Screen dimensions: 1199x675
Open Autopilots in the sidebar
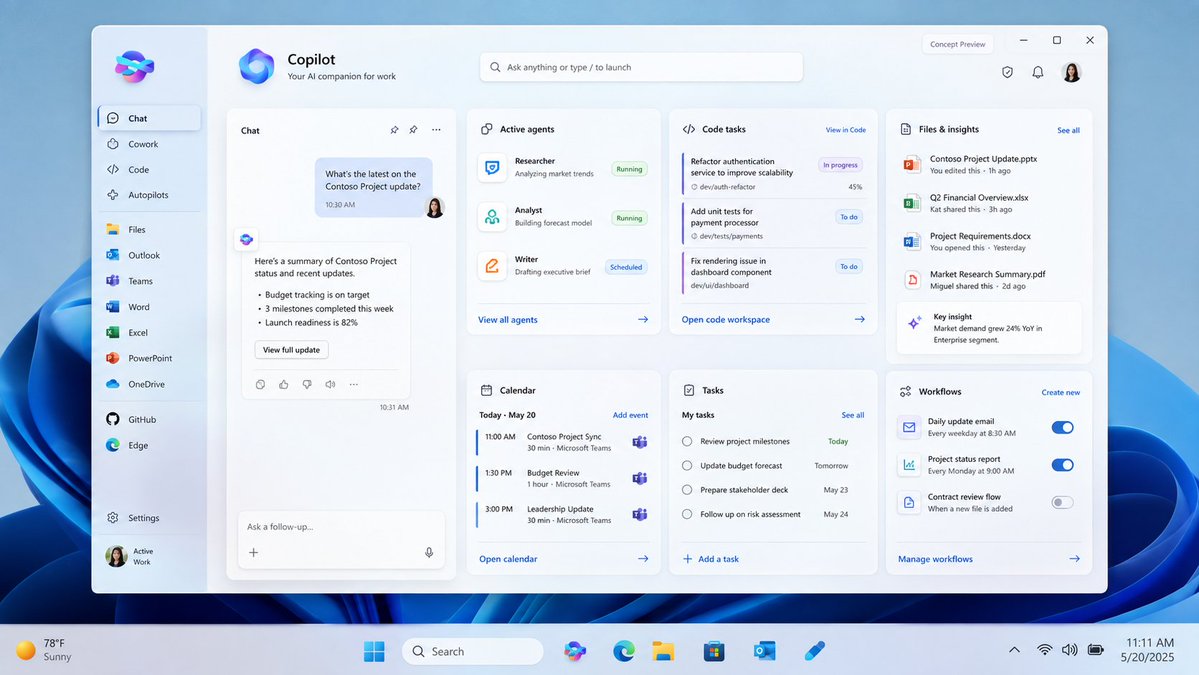[x=149, y=195]
